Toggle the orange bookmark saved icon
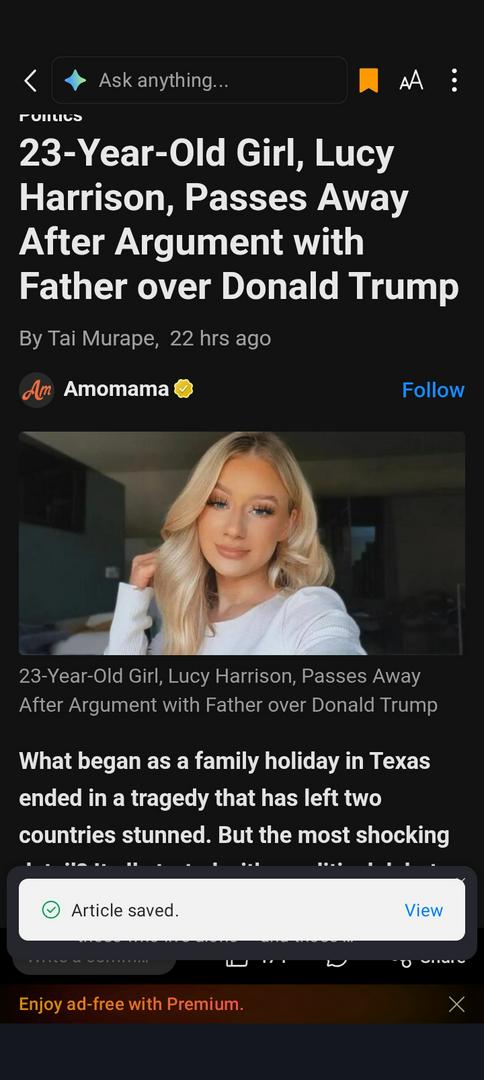 [x=368, y=81]
